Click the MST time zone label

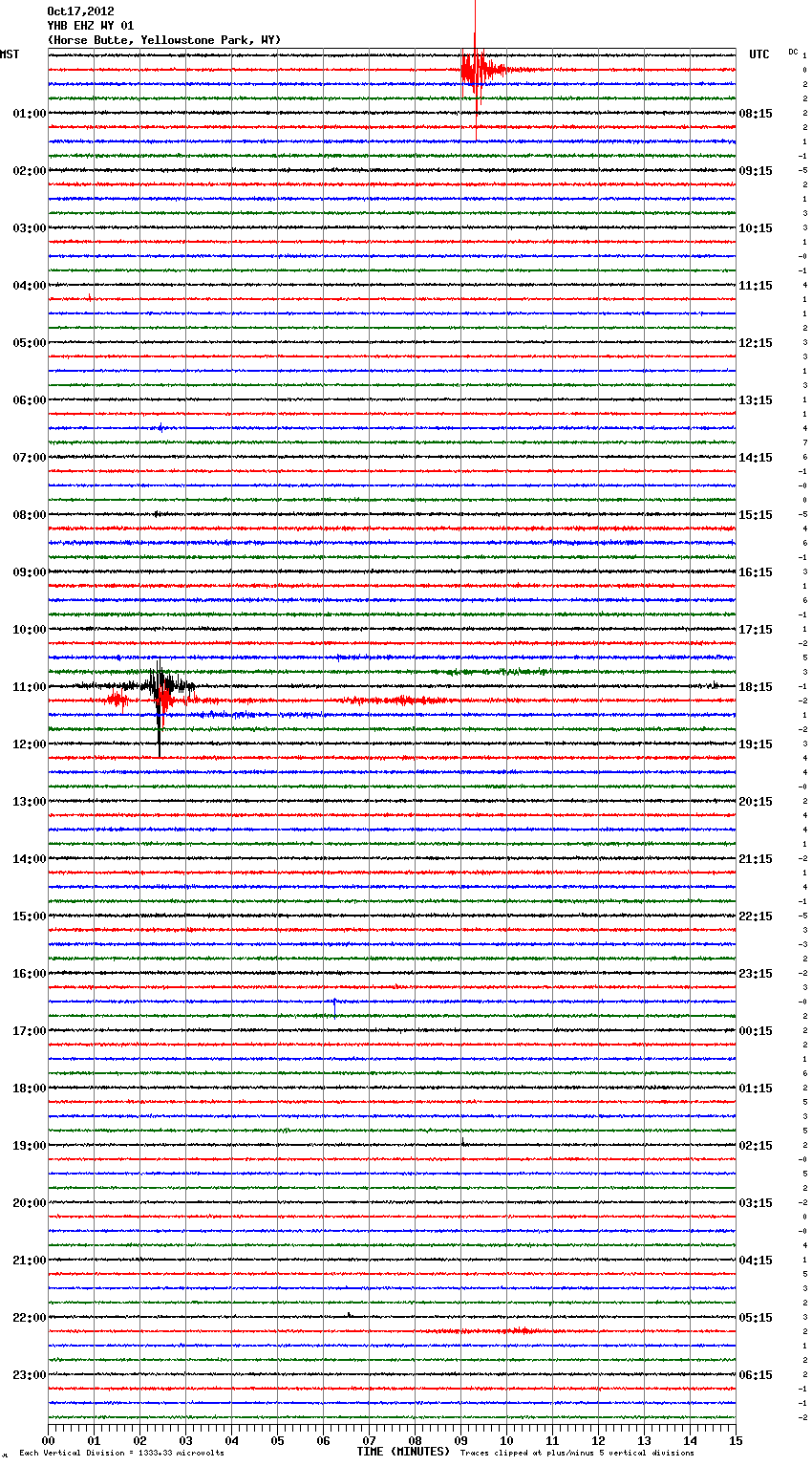click(x=10, y=54)
